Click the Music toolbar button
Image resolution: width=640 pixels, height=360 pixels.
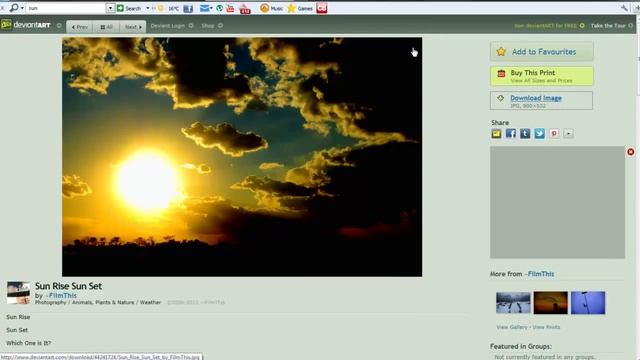271,8
